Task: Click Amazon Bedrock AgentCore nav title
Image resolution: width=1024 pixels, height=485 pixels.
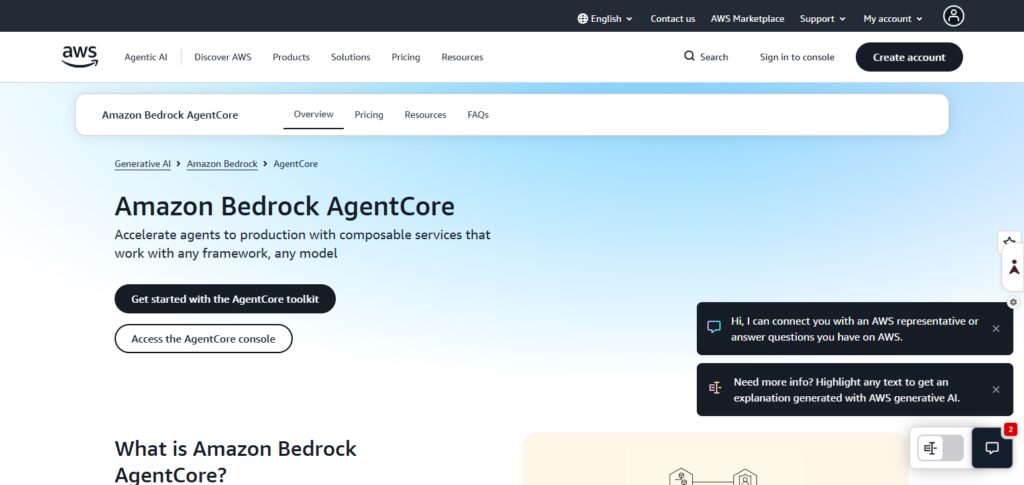Action: pyautogui.click(x=170, y=115)
